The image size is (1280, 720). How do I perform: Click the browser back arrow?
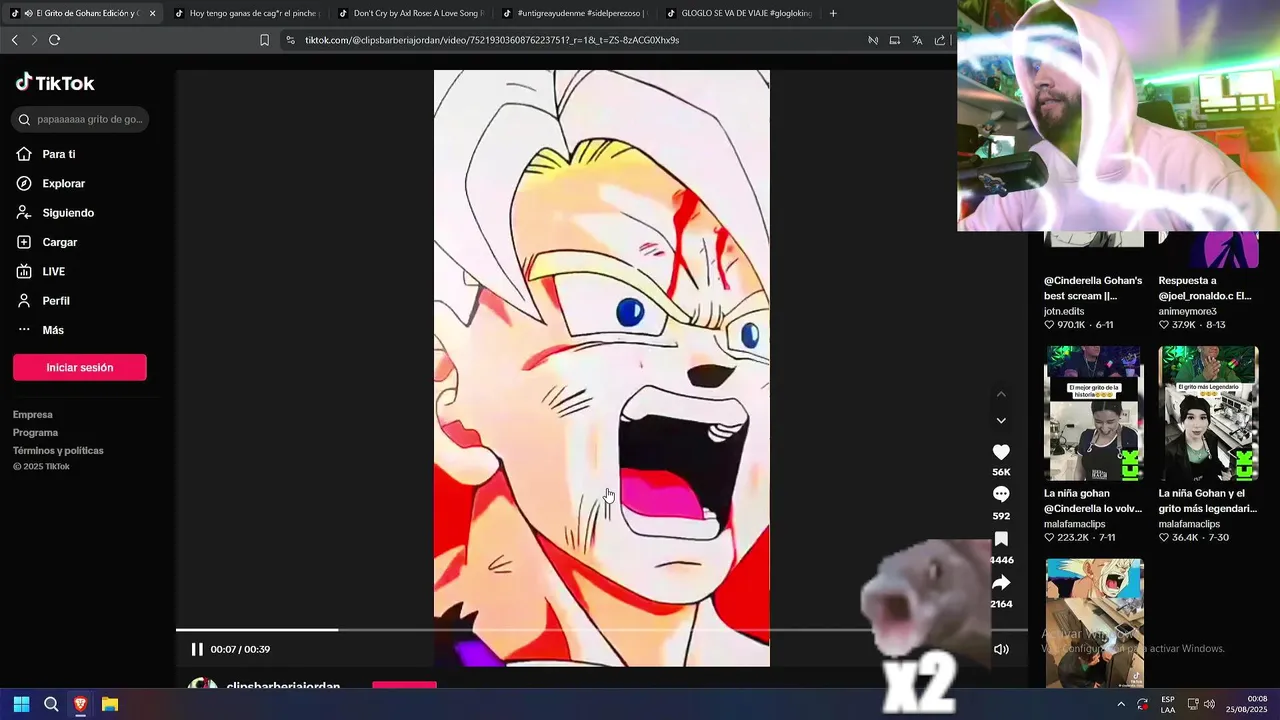tap(14, 40)
